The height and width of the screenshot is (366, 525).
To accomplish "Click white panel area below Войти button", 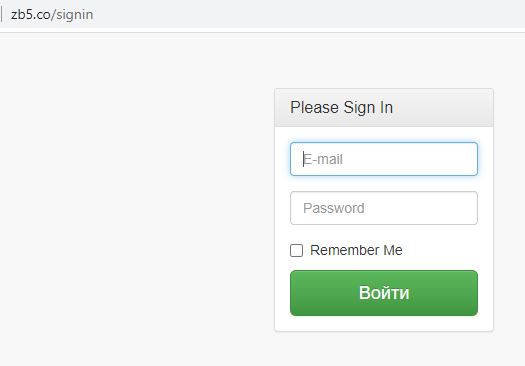I will tap(384, 323).
